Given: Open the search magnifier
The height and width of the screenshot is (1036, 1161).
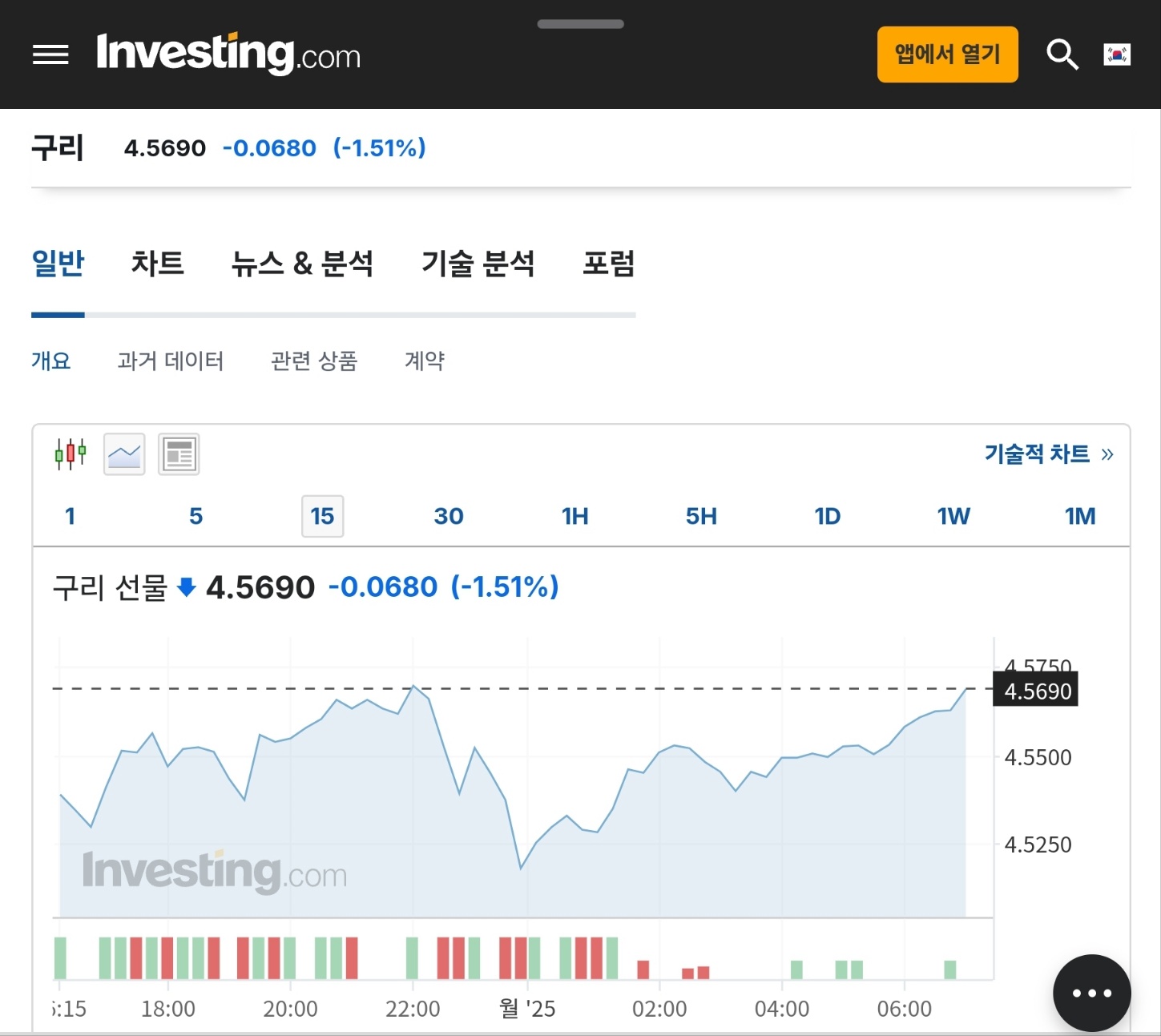Looking at the screenshot, I should pyautogui.click(x=1062, y=54).
